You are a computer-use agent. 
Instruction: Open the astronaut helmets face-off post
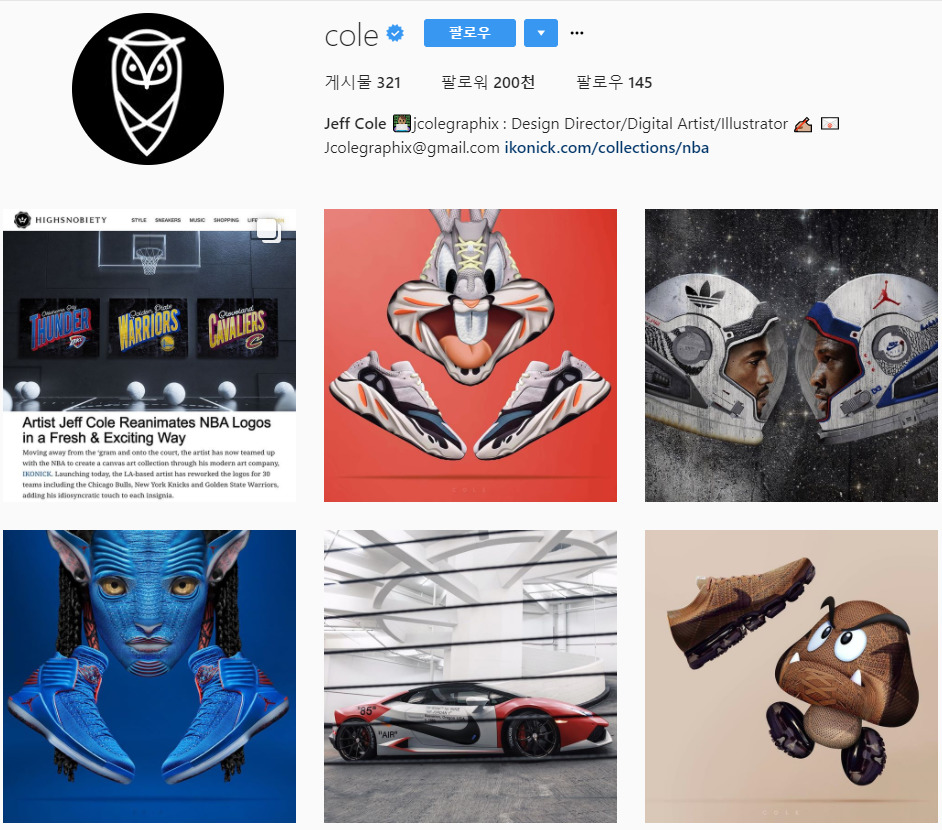pyautogui.click(x=791, y=356)
